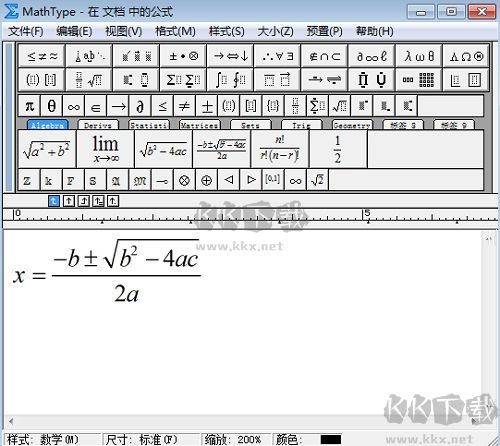Open the matrix templates palette

pos(419,79)
